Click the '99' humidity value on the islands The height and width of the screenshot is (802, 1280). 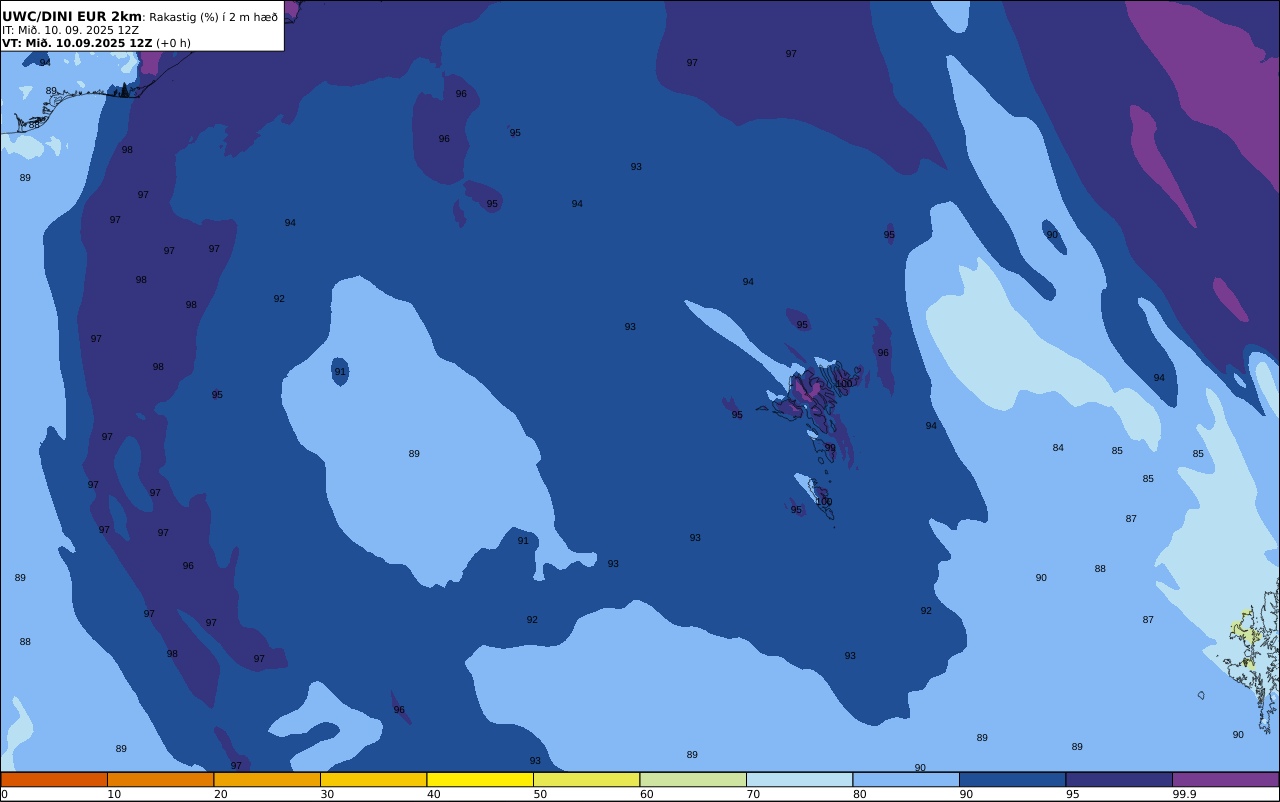pos(830,448)
